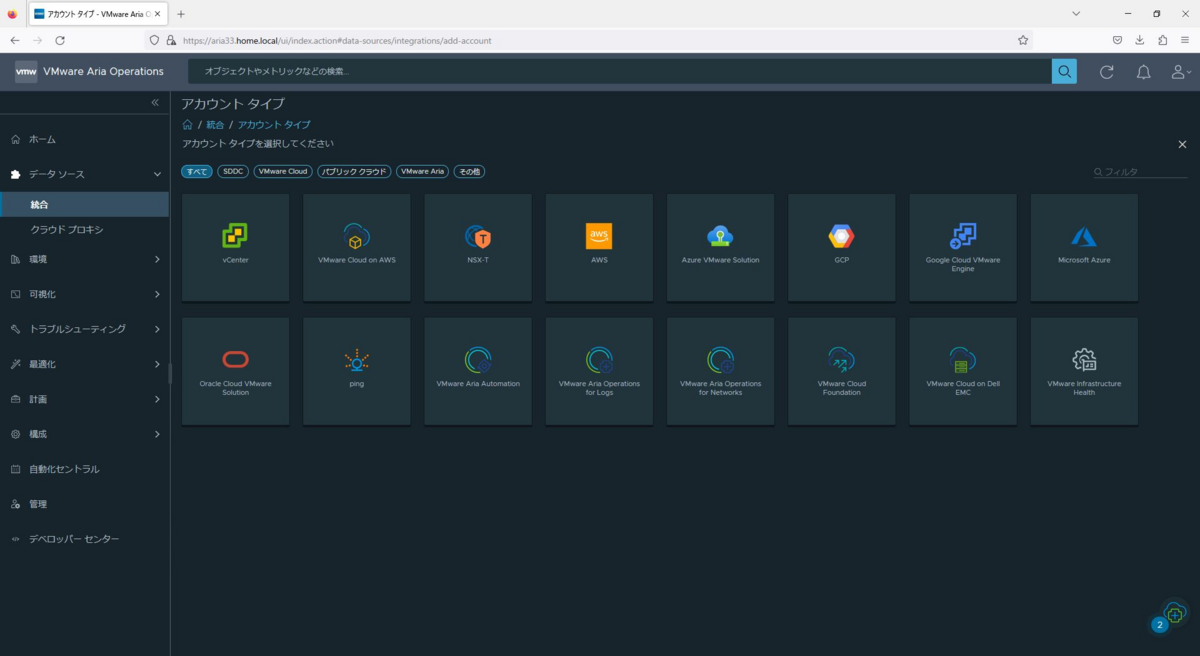Screen dimensions: 1200x656
Task: Bookmark page with the star icon
Action: (x=1023, y=40)
